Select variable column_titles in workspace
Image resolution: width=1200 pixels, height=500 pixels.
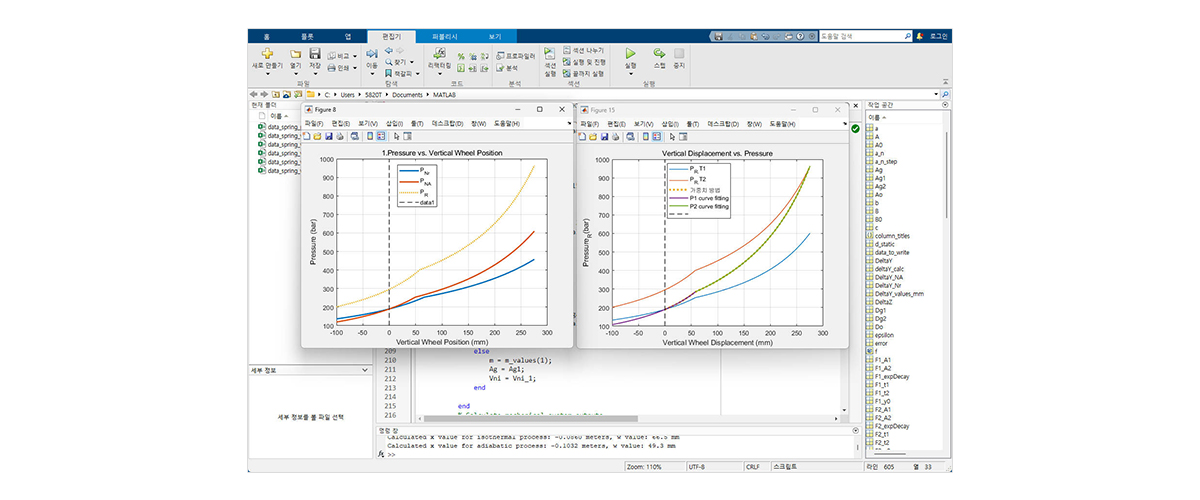click(893, 236)
